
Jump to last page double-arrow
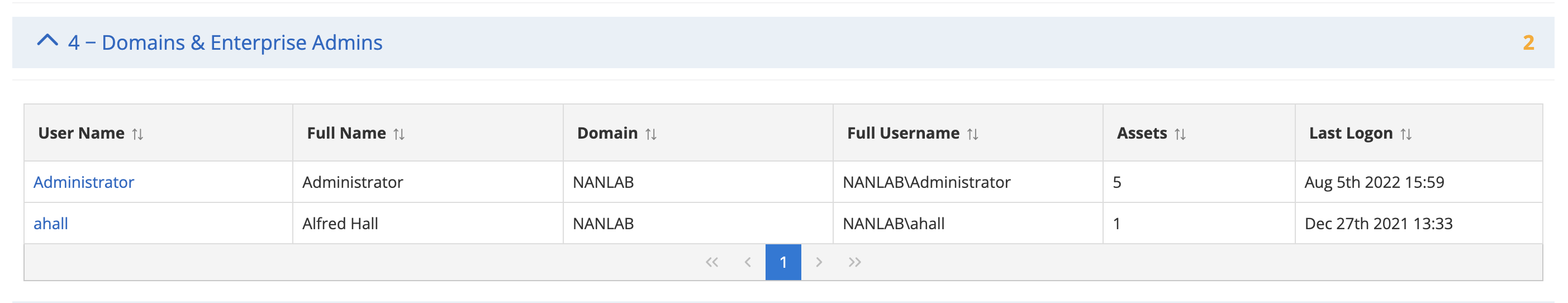pos(854,262)
